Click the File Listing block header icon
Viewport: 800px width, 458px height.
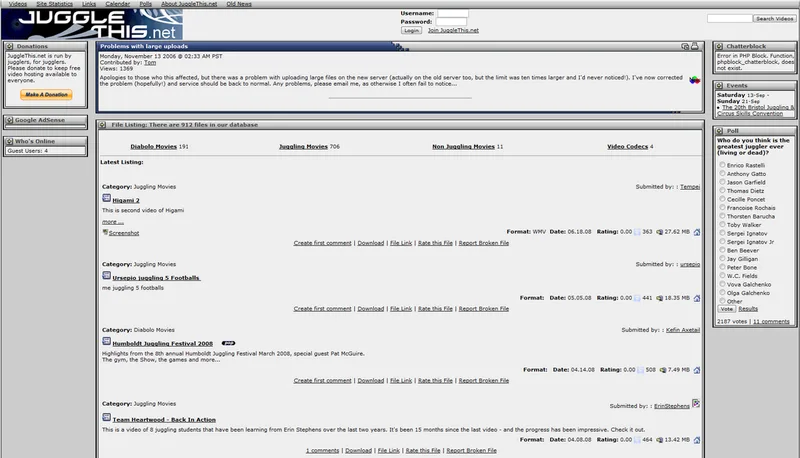pyautogui.click(x=103, y=125)
